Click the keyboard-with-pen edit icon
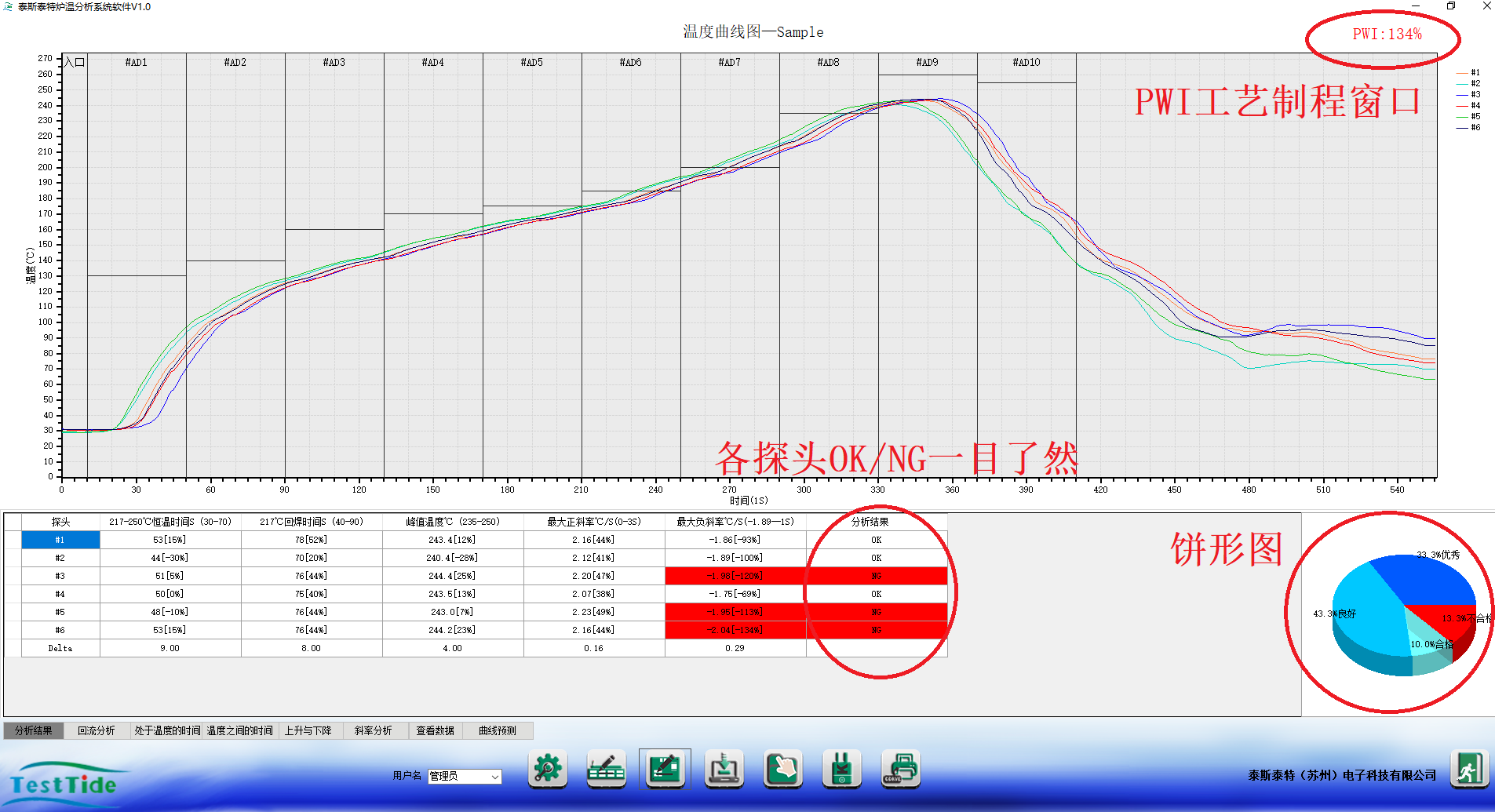1495x812 pixels. 606,769
